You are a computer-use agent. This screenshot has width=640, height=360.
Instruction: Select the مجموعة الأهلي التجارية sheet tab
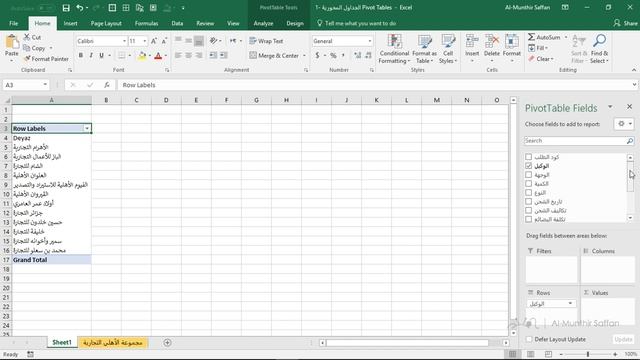(113, 342)
